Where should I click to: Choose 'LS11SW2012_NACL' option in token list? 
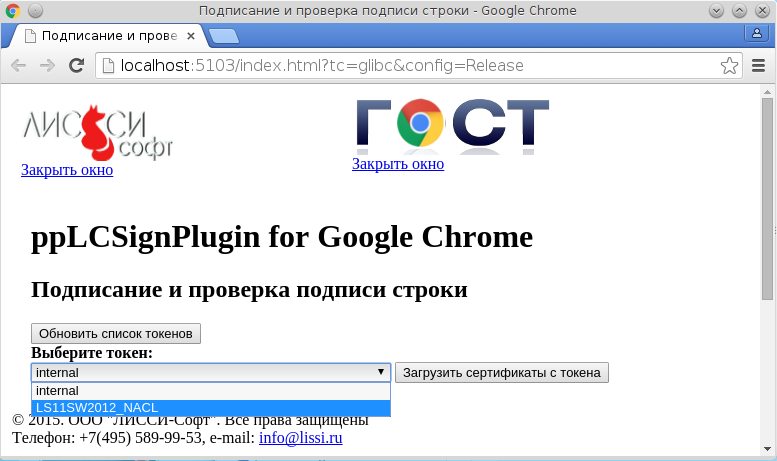pos(211,407)
